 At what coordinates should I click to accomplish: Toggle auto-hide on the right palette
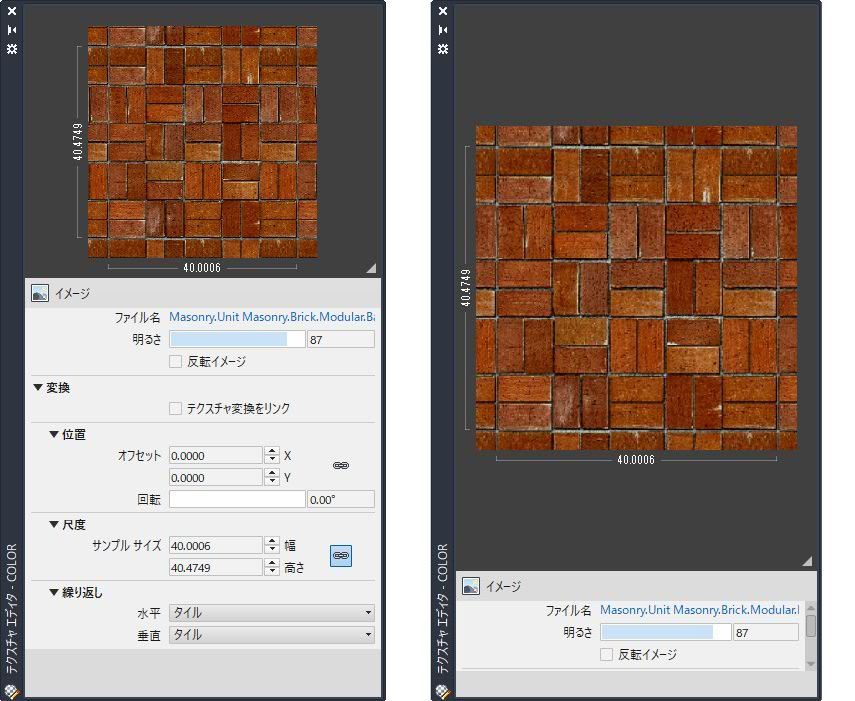tap(443, 29)
